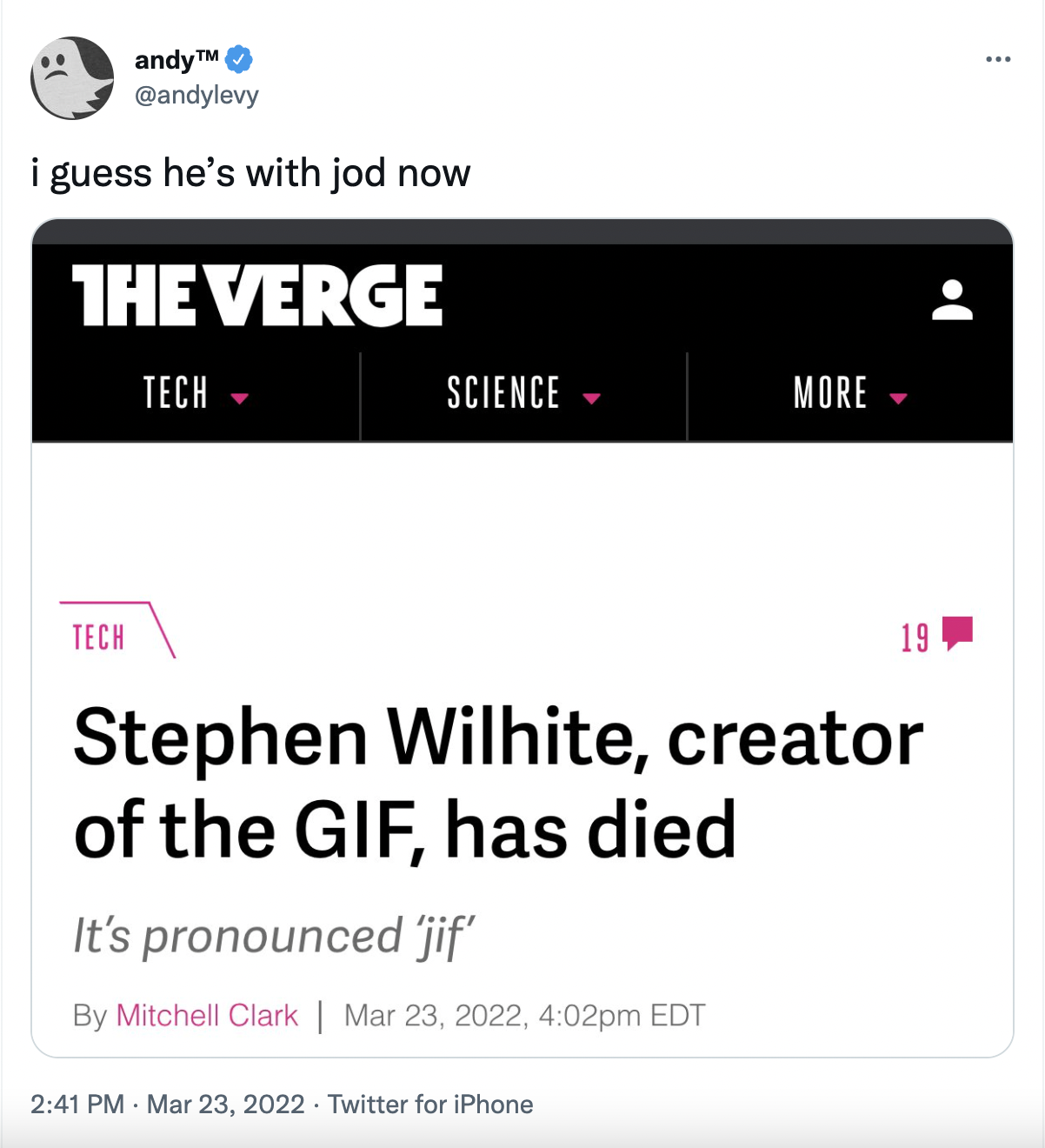
Task: Click the 19 comments count
Action: [x=915, y=637]
